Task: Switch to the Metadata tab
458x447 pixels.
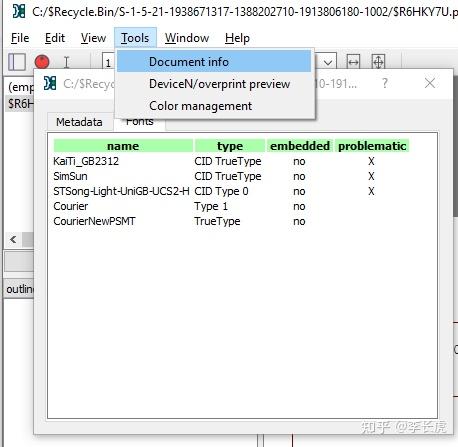Action: tap(79, 122)
